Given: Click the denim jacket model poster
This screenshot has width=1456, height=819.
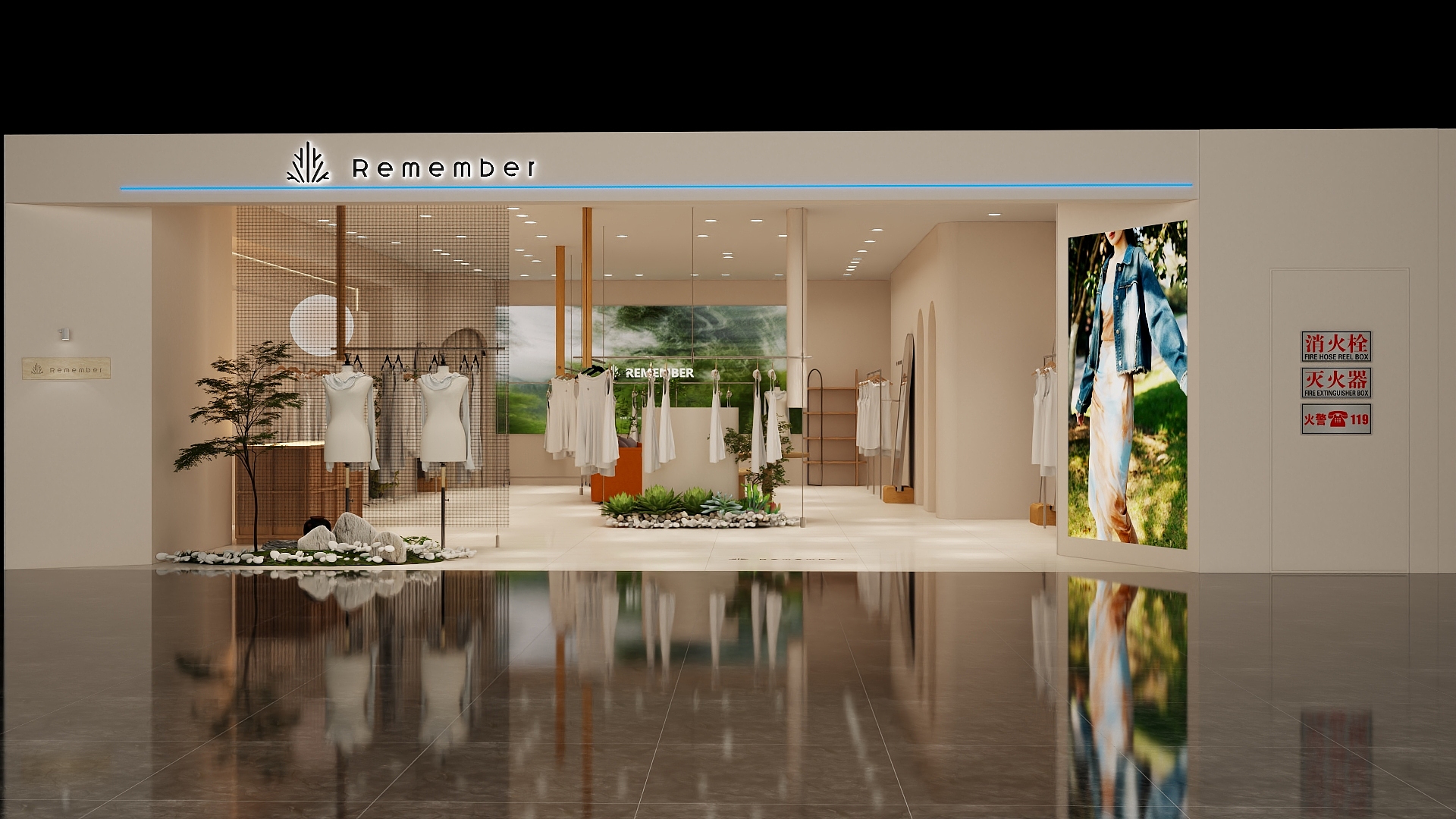Looking at the screenshot, I should [x=1127, y=384].
